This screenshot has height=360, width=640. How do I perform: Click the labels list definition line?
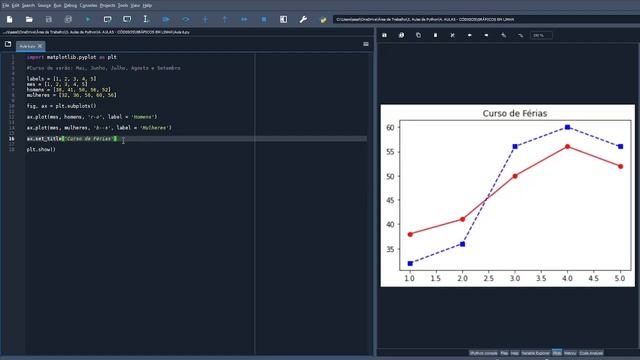point(62,79)
